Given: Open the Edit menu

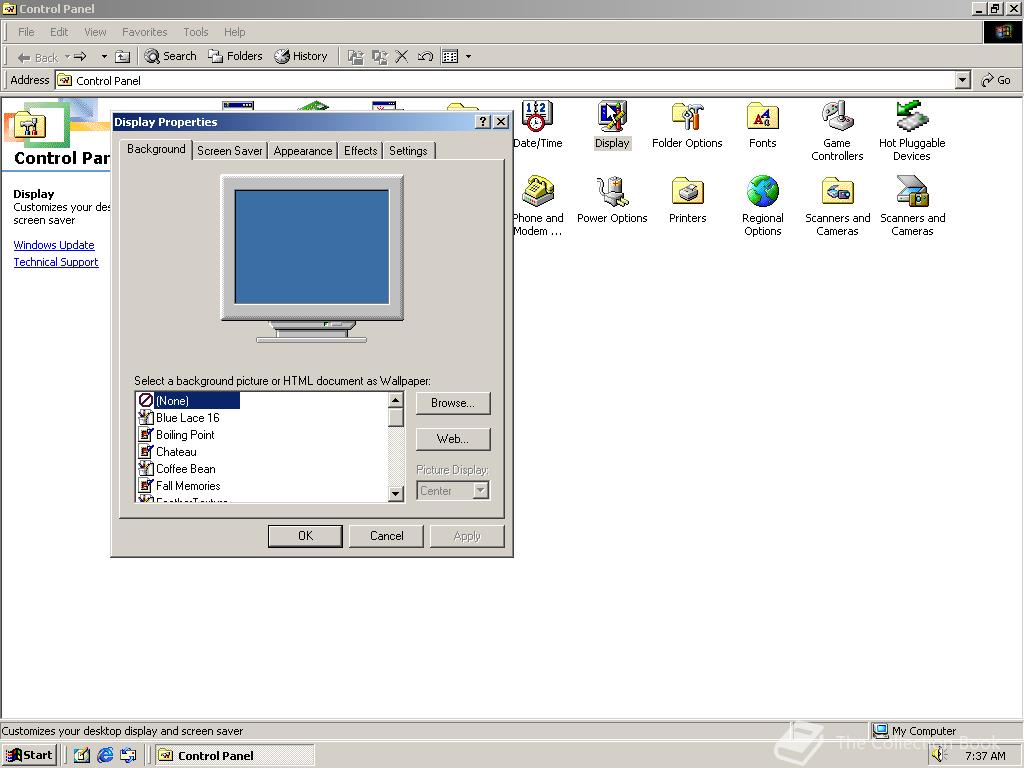Looking at the screenshot, I should [x=59, y=32].
